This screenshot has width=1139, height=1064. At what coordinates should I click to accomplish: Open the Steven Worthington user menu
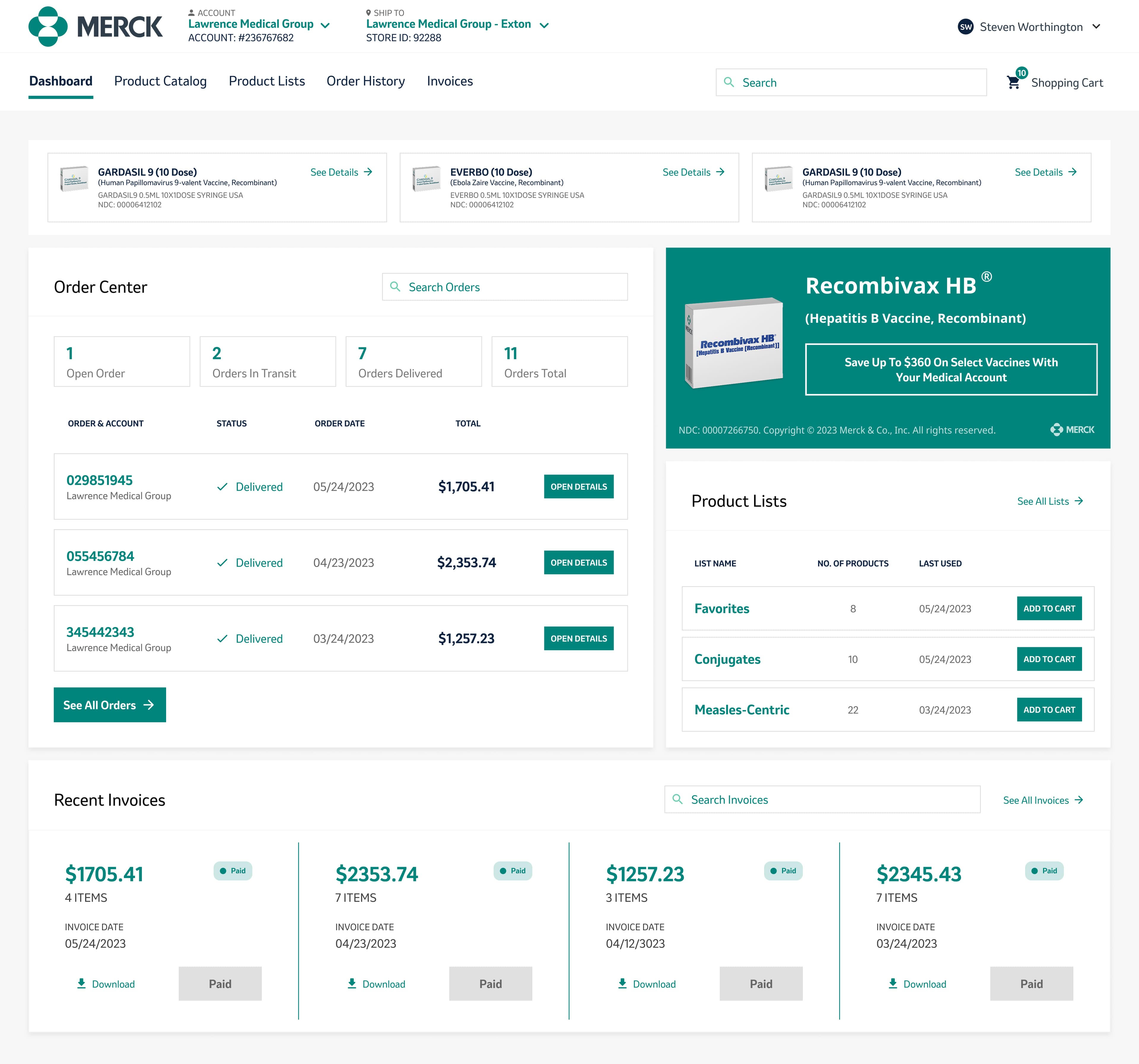(x=1030, y=27)
